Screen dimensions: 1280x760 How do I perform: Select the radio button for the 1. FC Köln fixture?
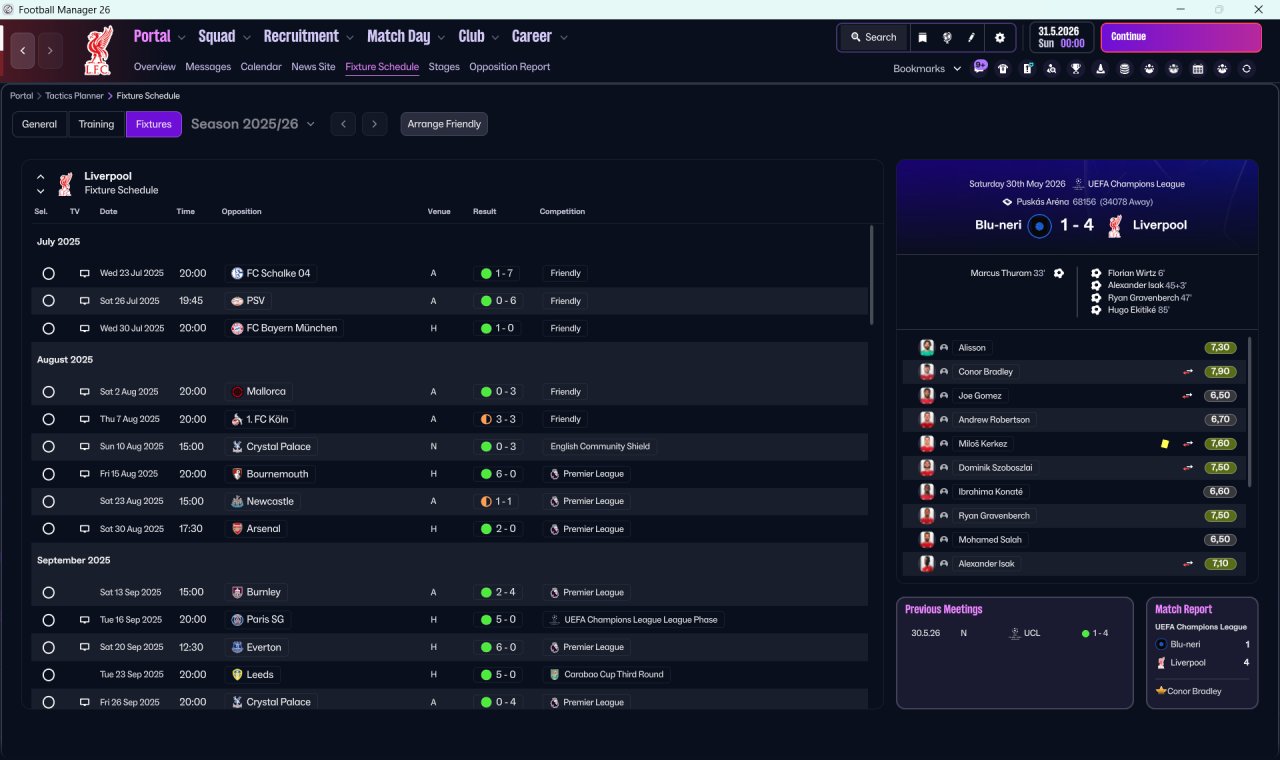48,419
